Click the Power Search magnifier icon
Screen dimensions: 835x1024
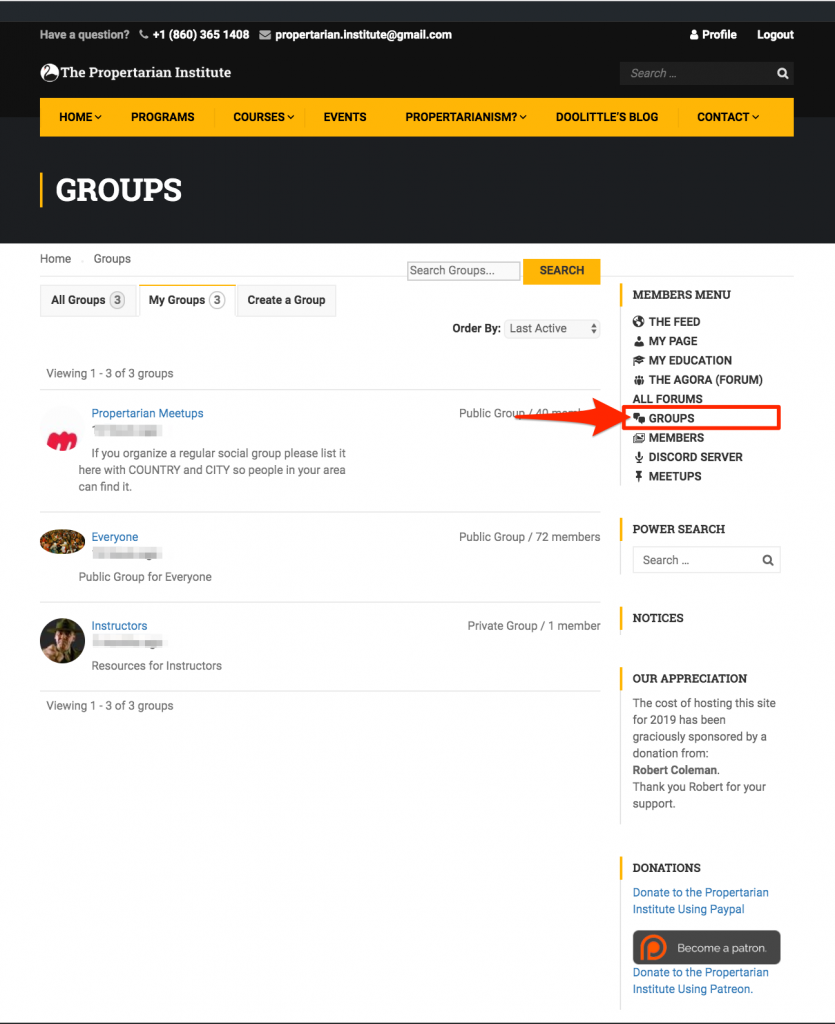click(767, 560)
